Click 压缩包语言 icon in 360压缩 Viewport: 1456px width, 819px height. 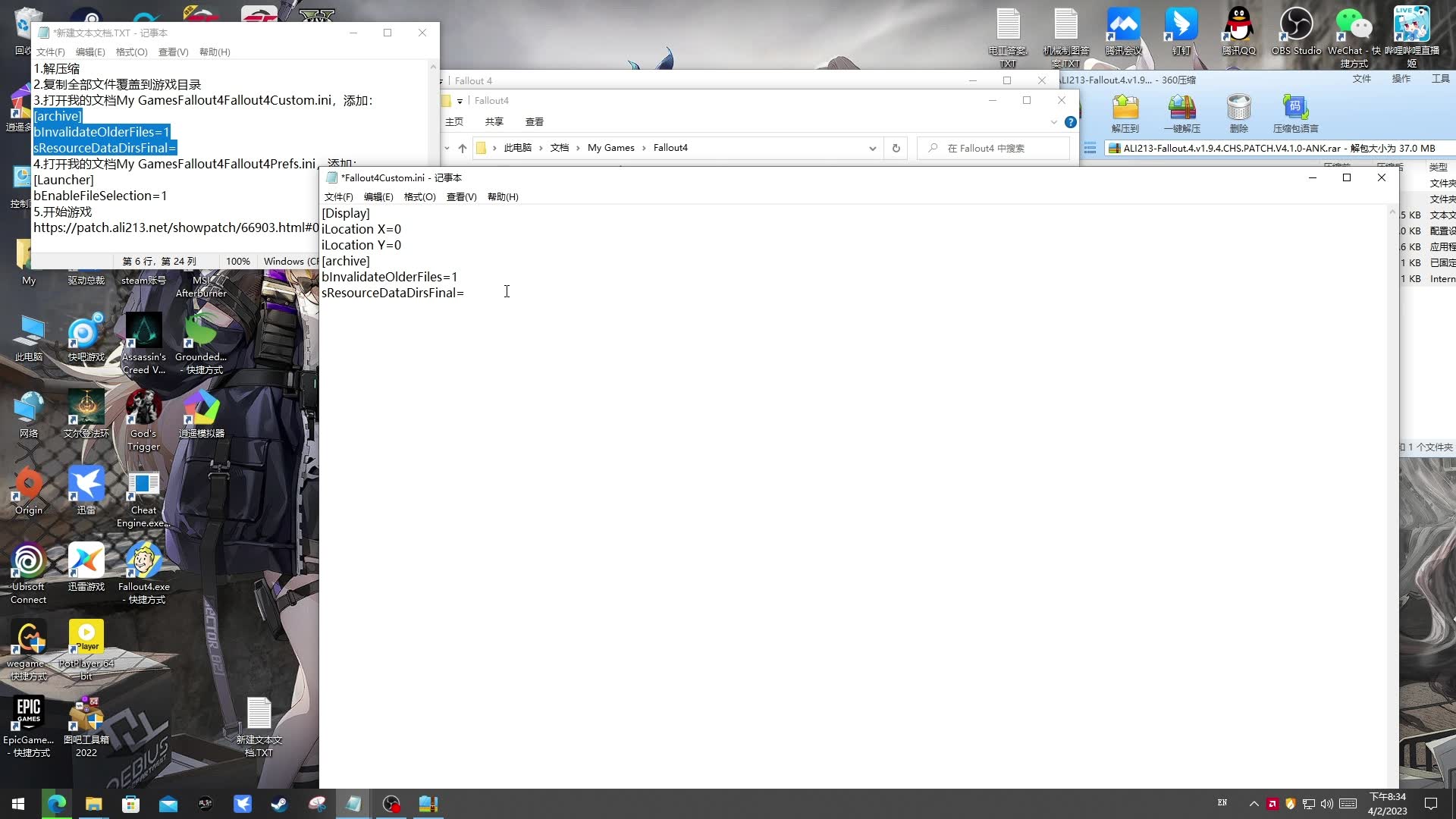(1295, 114)
